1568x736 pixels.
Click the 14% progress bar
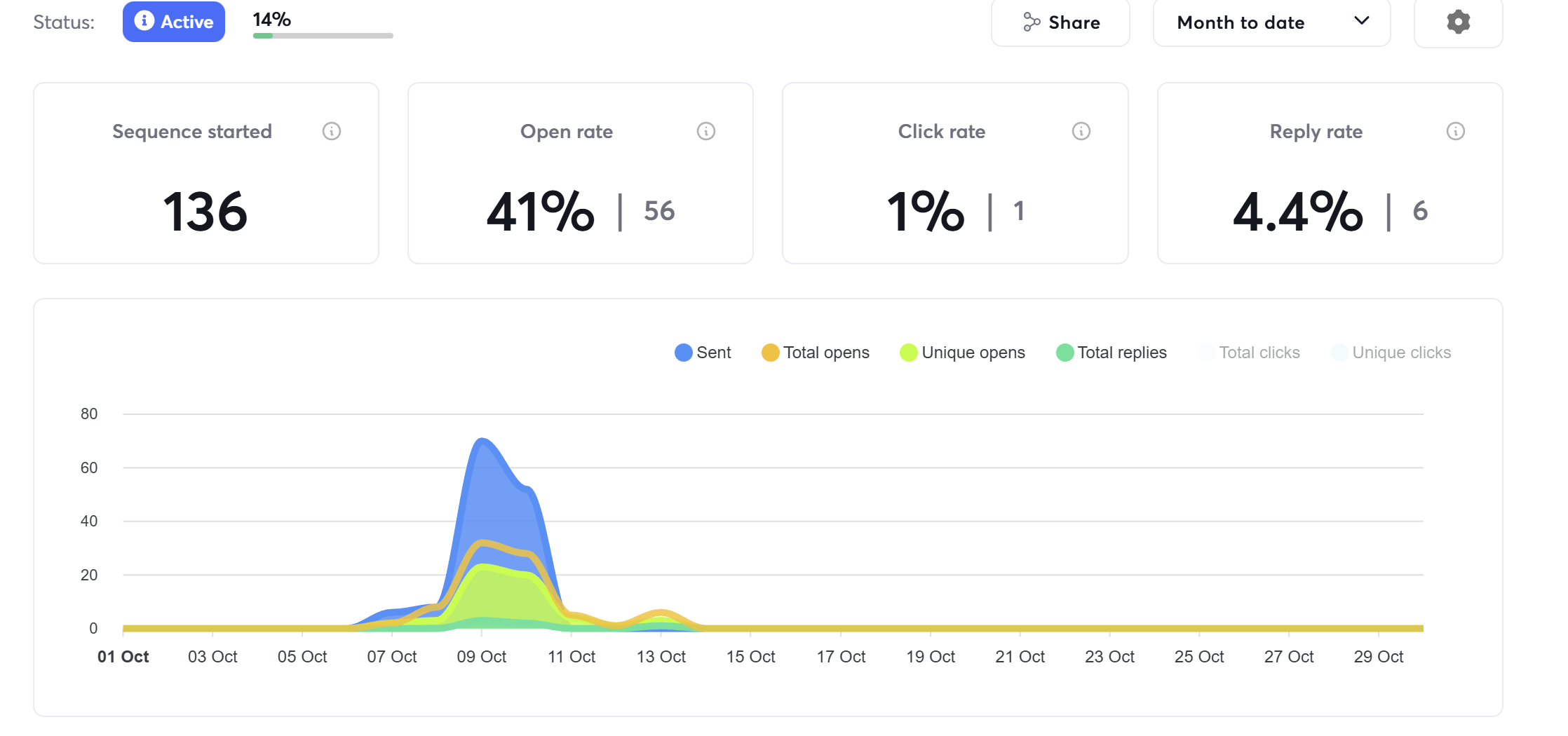tap(321, 34)
